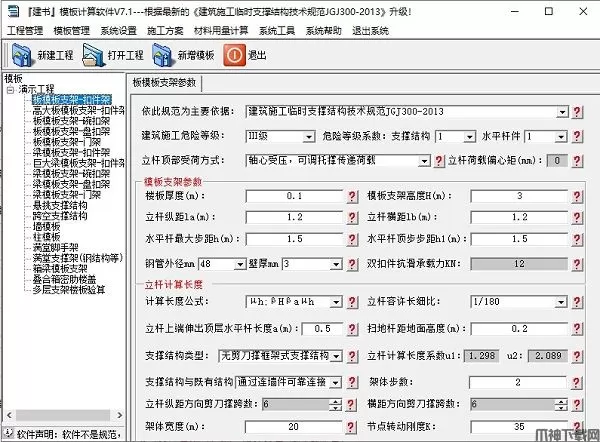
Task: Click help icon beside 立杆荷载偏心距 field
Action: point(577,161)
